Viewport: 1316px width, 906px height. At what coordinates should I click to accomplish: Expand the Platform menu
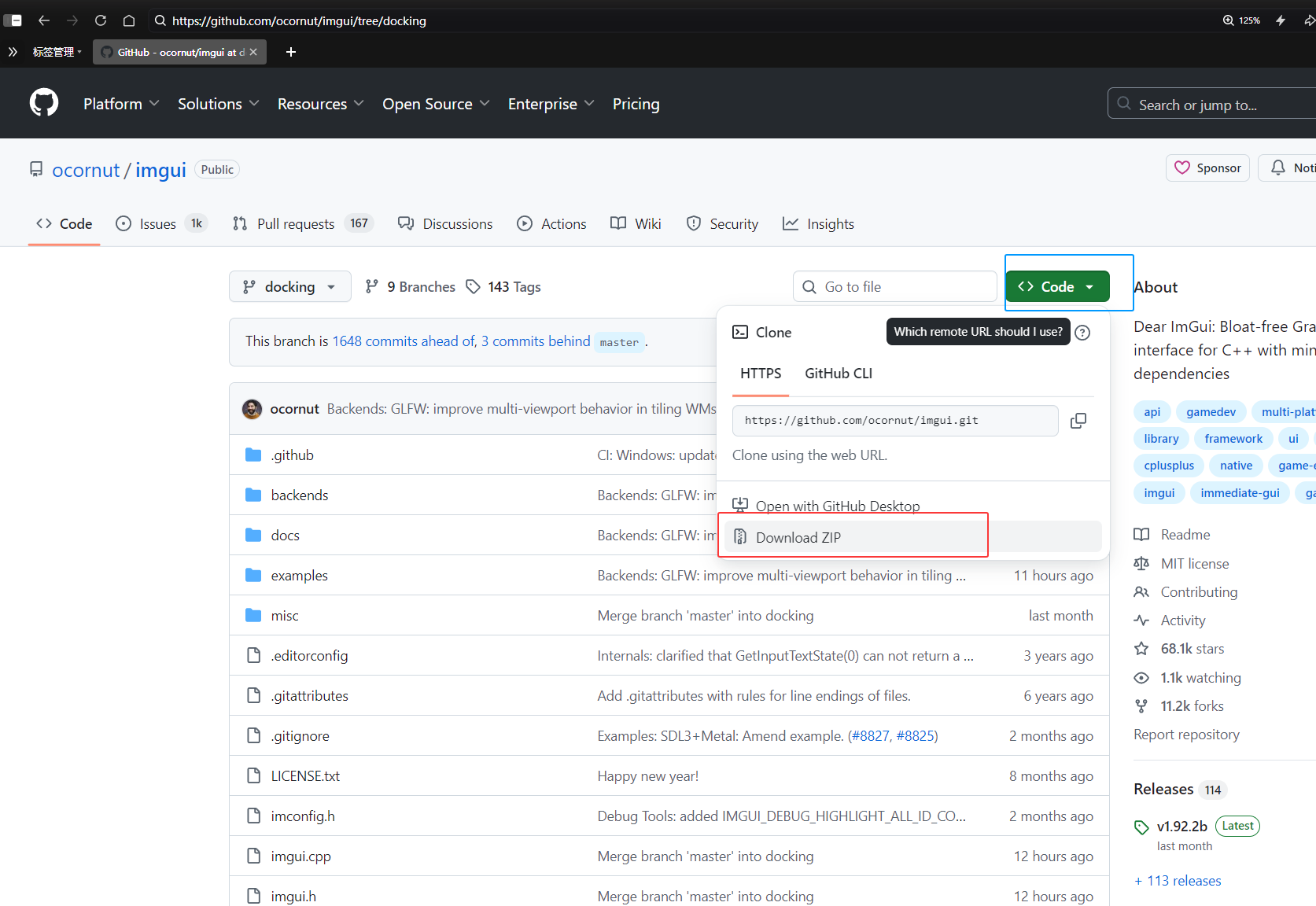pos(121,104)
